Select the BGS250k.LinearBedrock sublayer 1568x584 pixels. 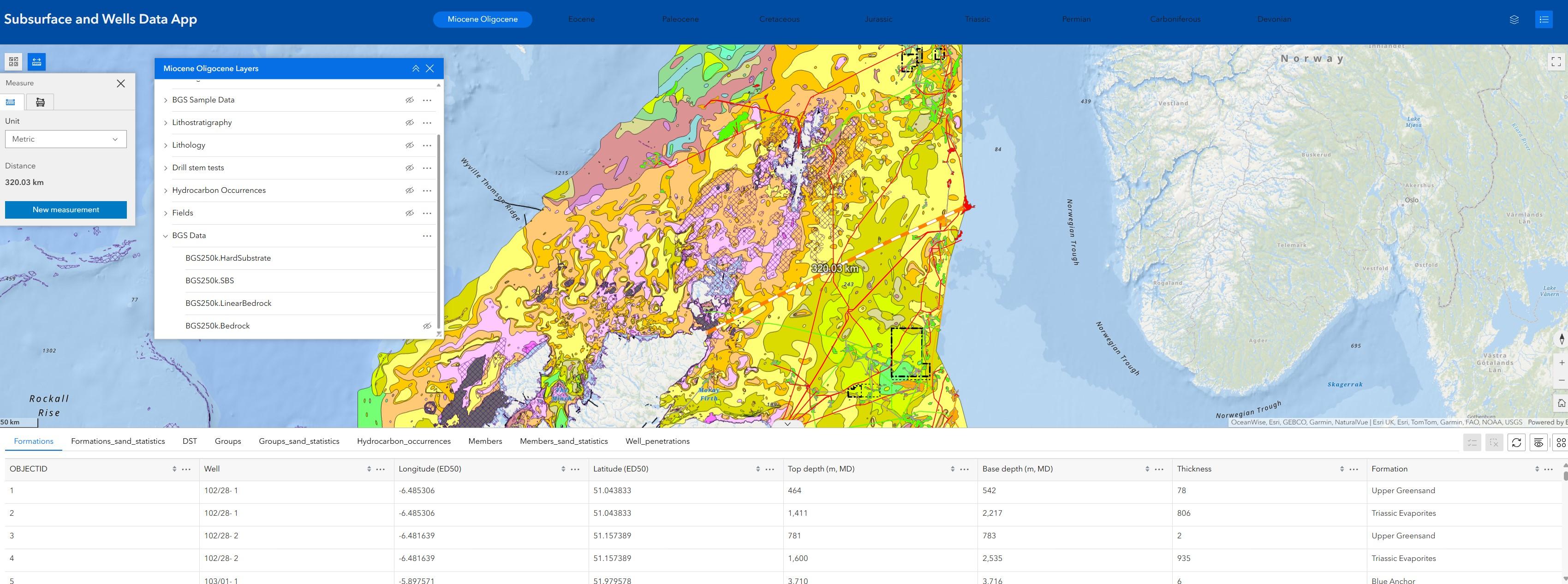coord(229,303)
